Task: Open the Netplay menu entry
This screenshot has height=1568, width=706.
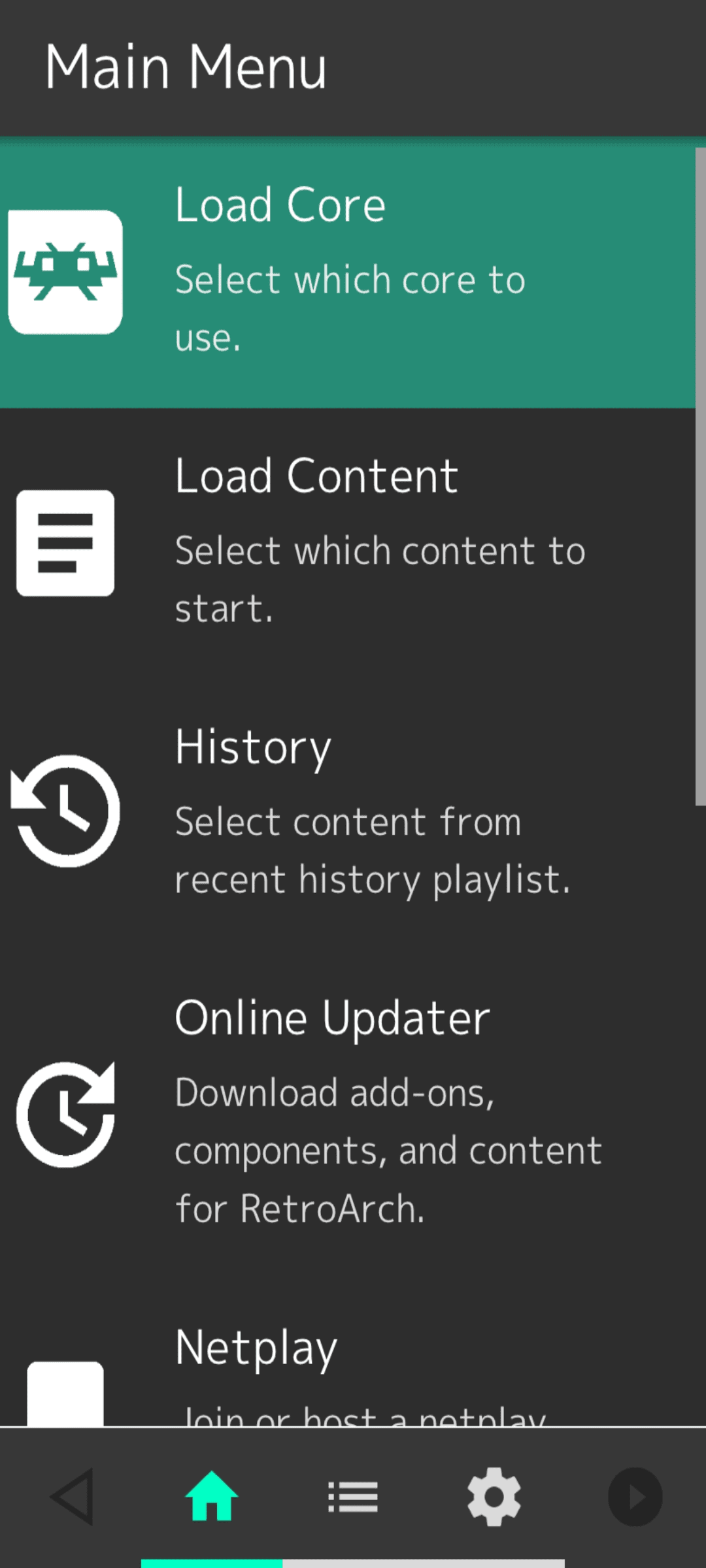Action: 256,1348
